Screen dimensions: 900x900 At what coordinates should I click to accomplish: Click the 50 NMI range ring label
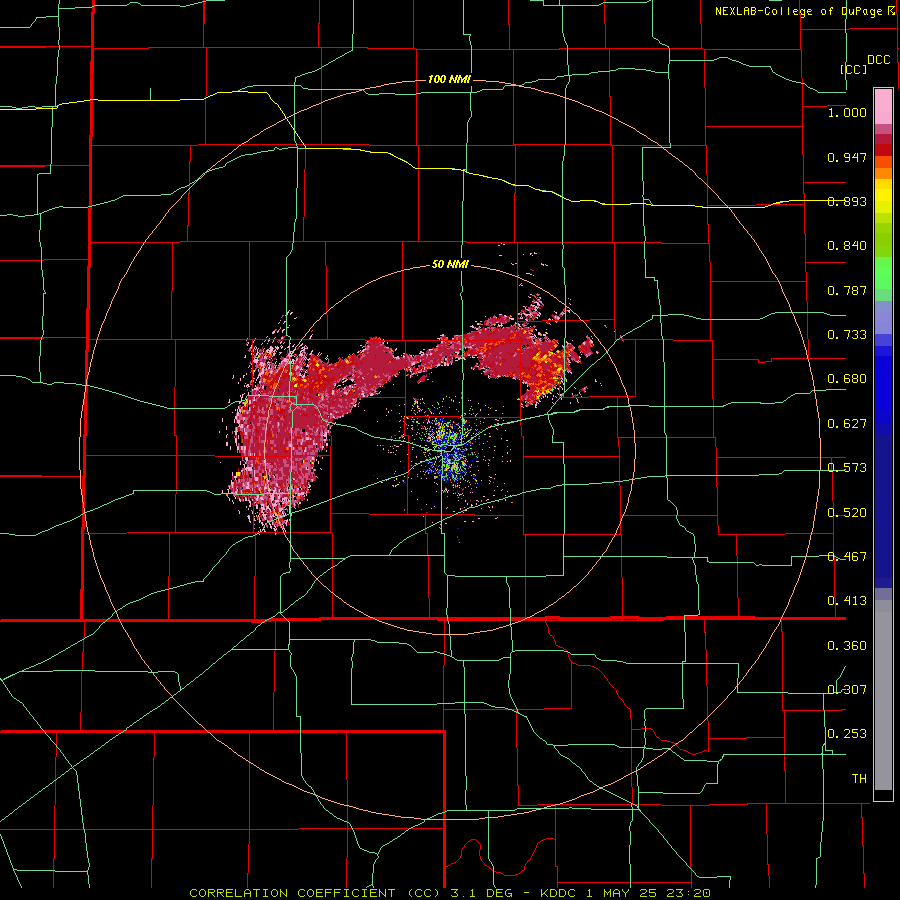[450, 265]
